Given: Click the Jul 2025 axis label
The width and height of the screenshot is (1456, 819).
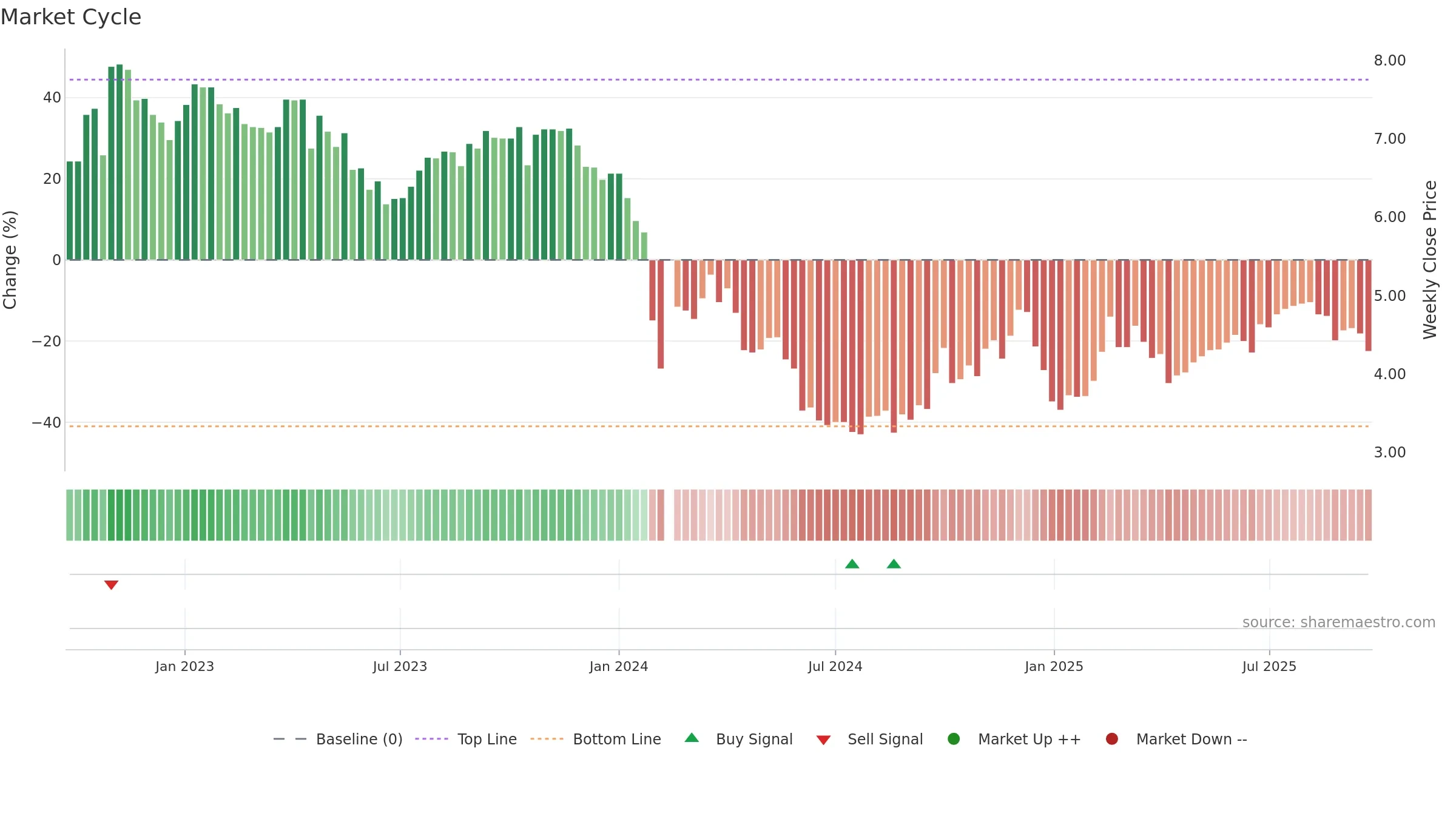Looking at the screenshot, I should click(x=1269, y=667).
